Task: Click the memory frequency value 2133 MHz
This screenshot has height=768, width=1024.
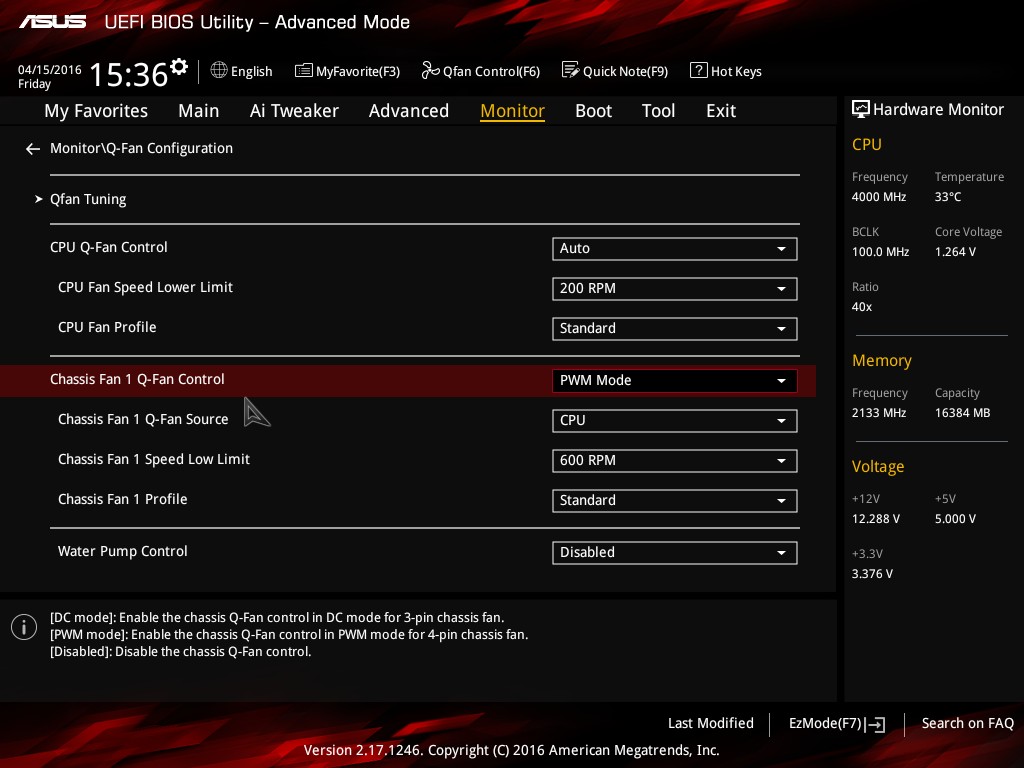Action: tap(879, 413)
